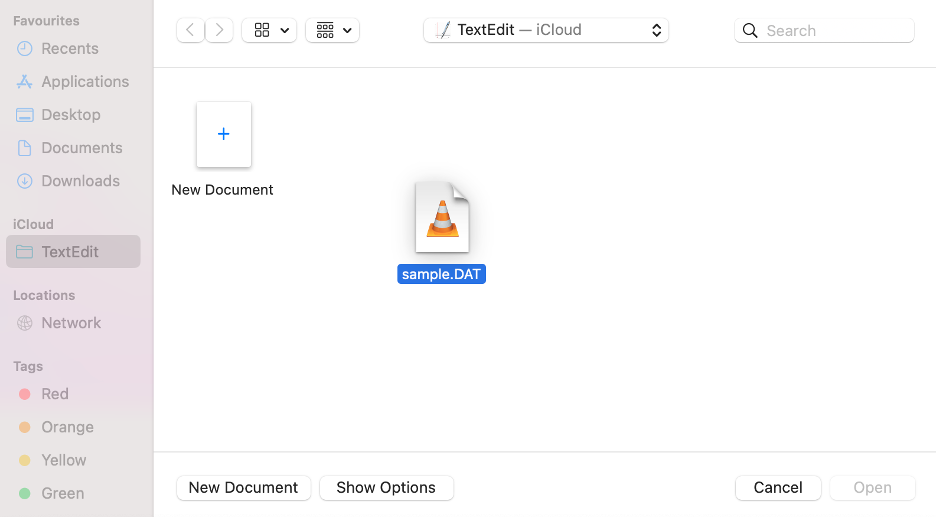Screen dimensions: 936x518
Task: Click the TextEdit pen icon in location popup
Action: (x=442, y=30)
